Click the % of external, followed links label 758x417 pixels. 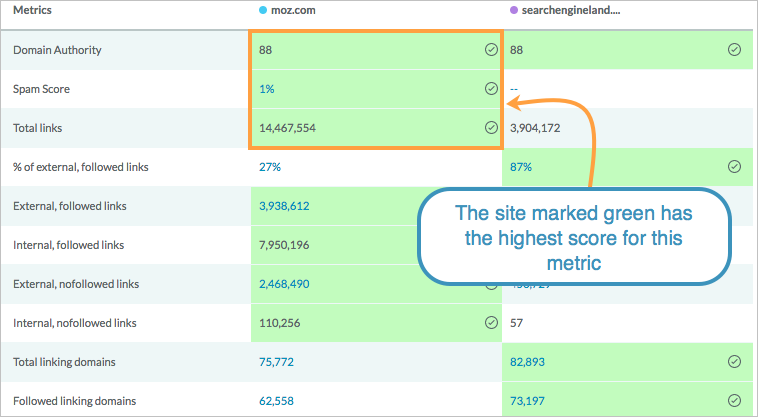(81, 167)
